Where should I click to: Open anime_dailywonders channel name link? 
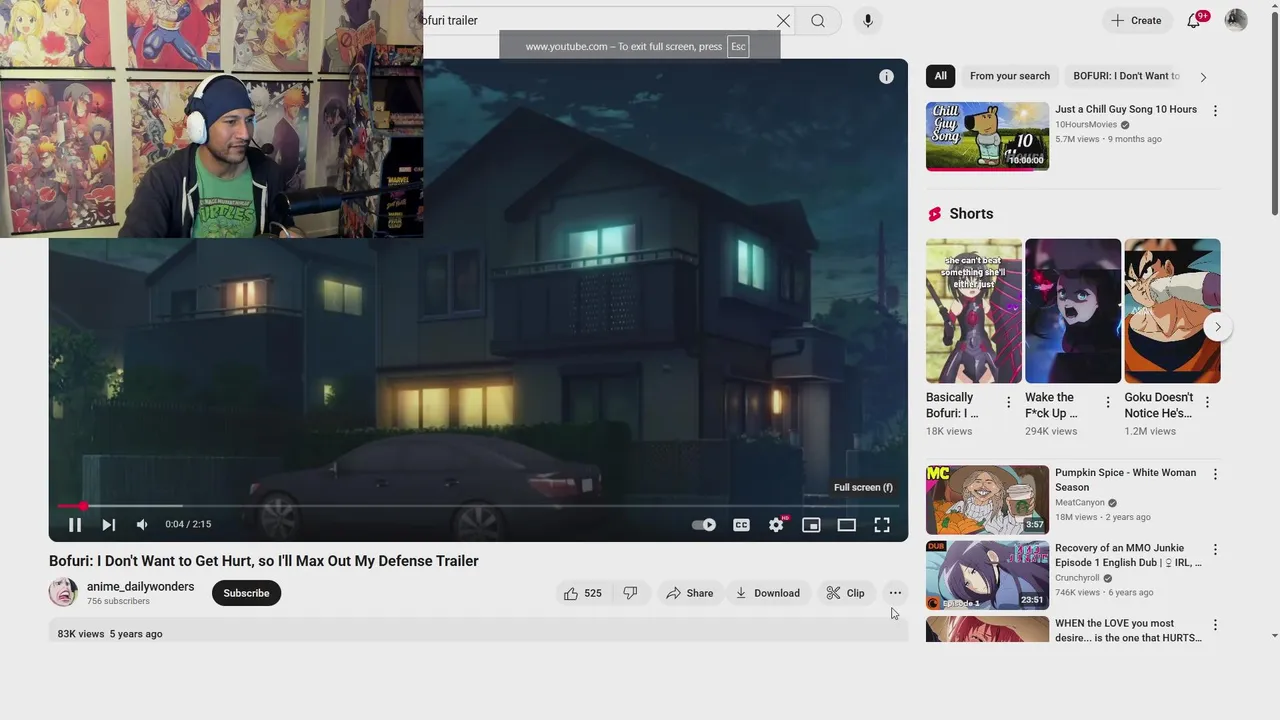pos(140,587)
